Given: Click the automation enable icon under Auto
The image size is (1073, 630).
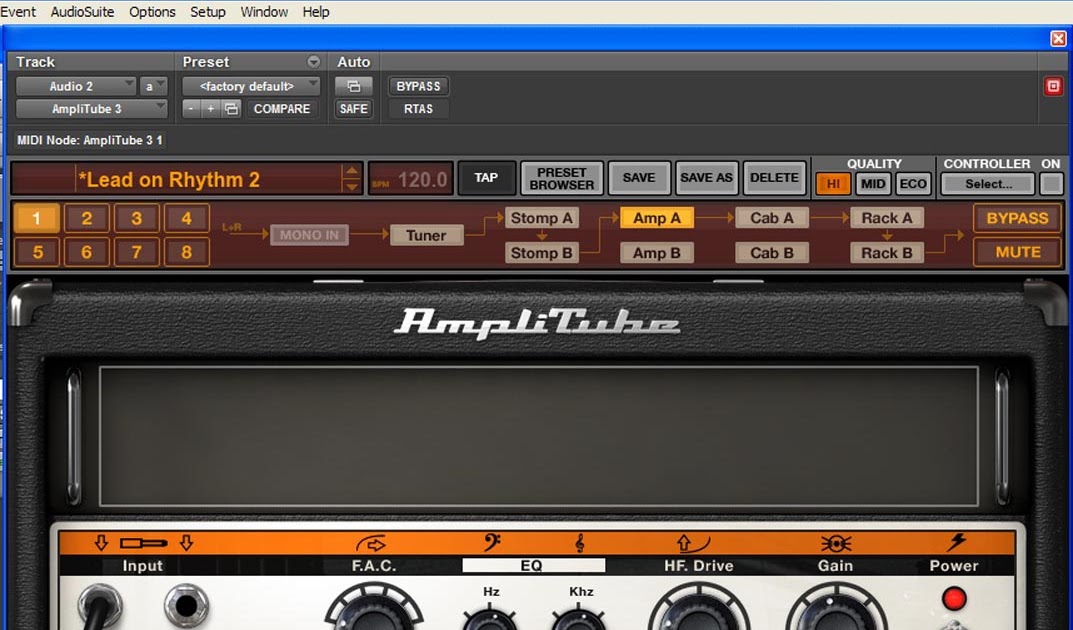Looking at the screenshot, I should coord(354,86).
